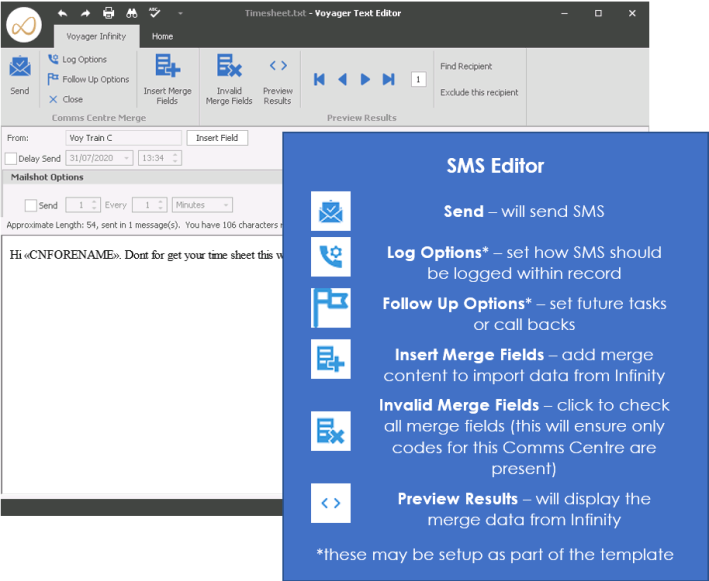Open the Minutes interval dropdown

point(226,205)
